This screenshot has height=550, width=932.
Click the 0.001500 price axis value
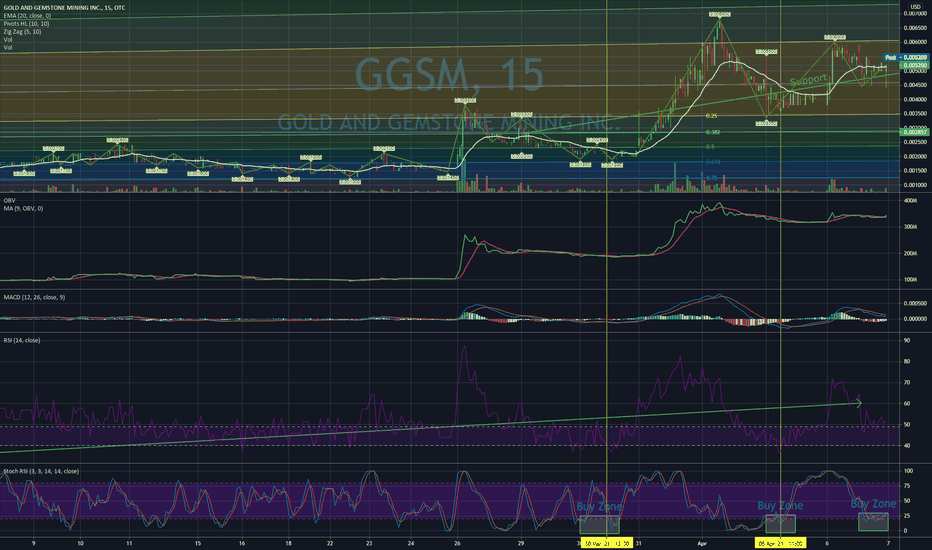pos(915,171)
